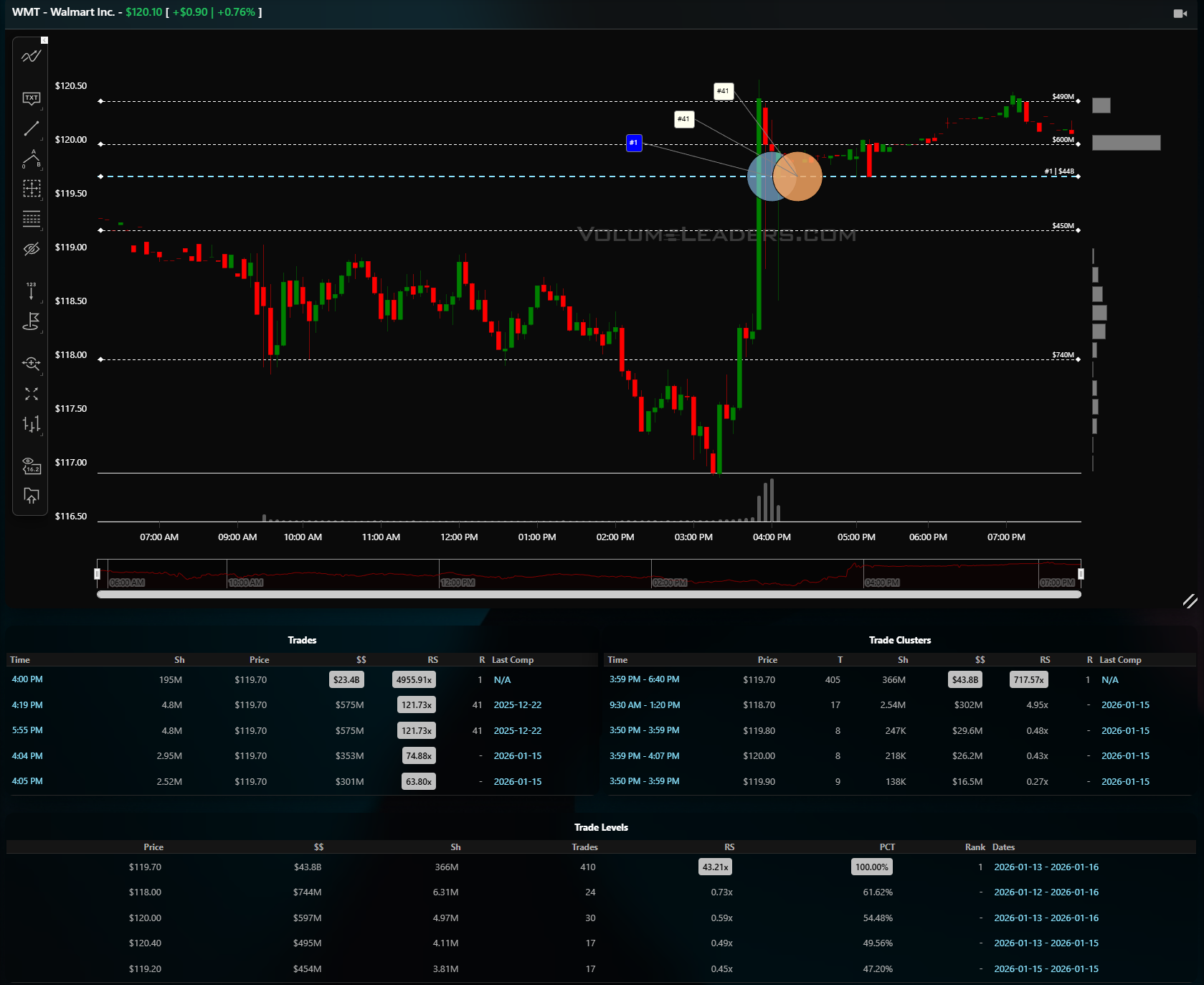Select the A-B pattern drawing tool

[31, 159]
